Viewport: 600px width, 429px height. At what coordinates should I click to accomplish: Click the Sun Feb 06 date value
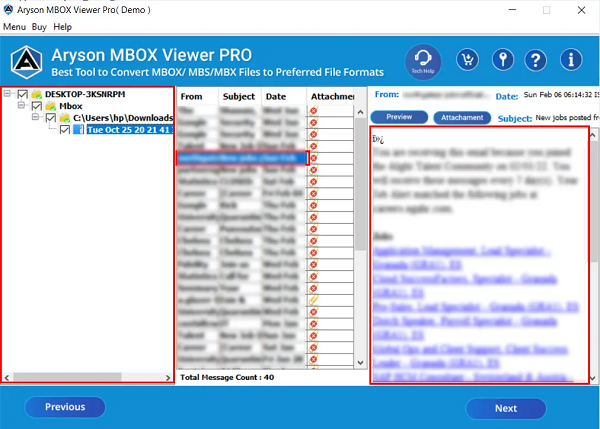point(561,95)
